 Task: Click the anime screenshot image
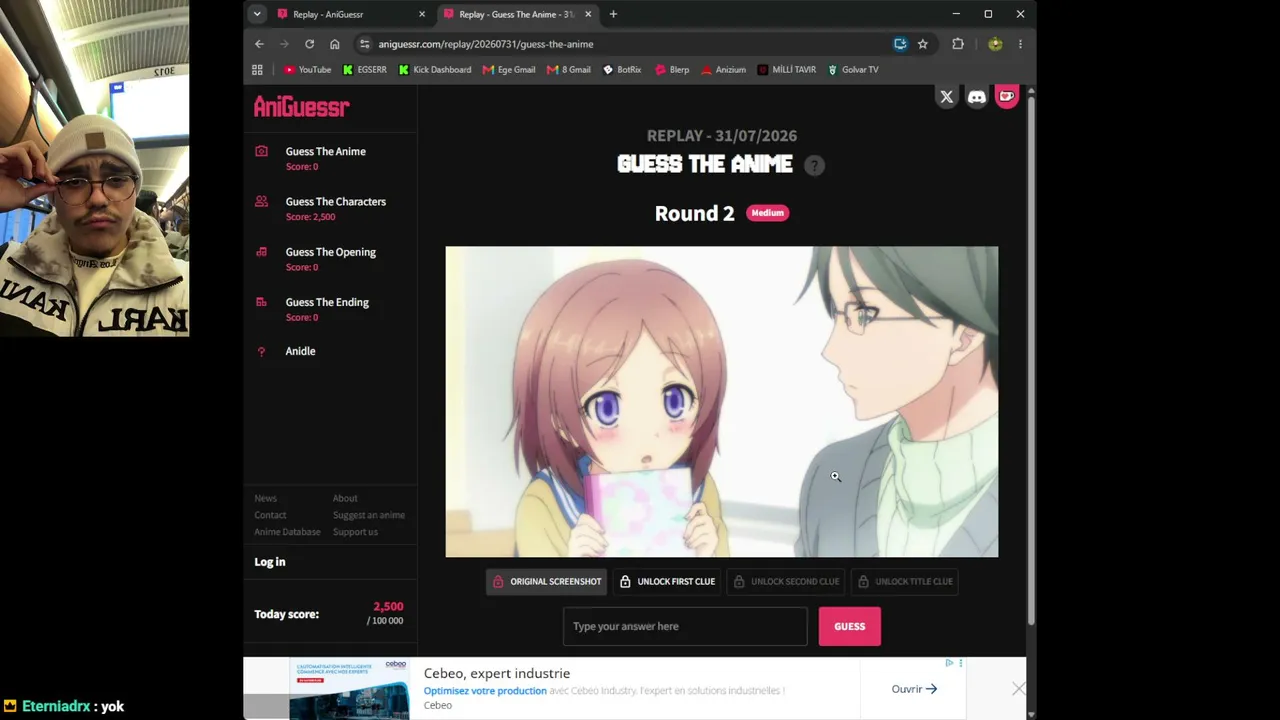722,402
